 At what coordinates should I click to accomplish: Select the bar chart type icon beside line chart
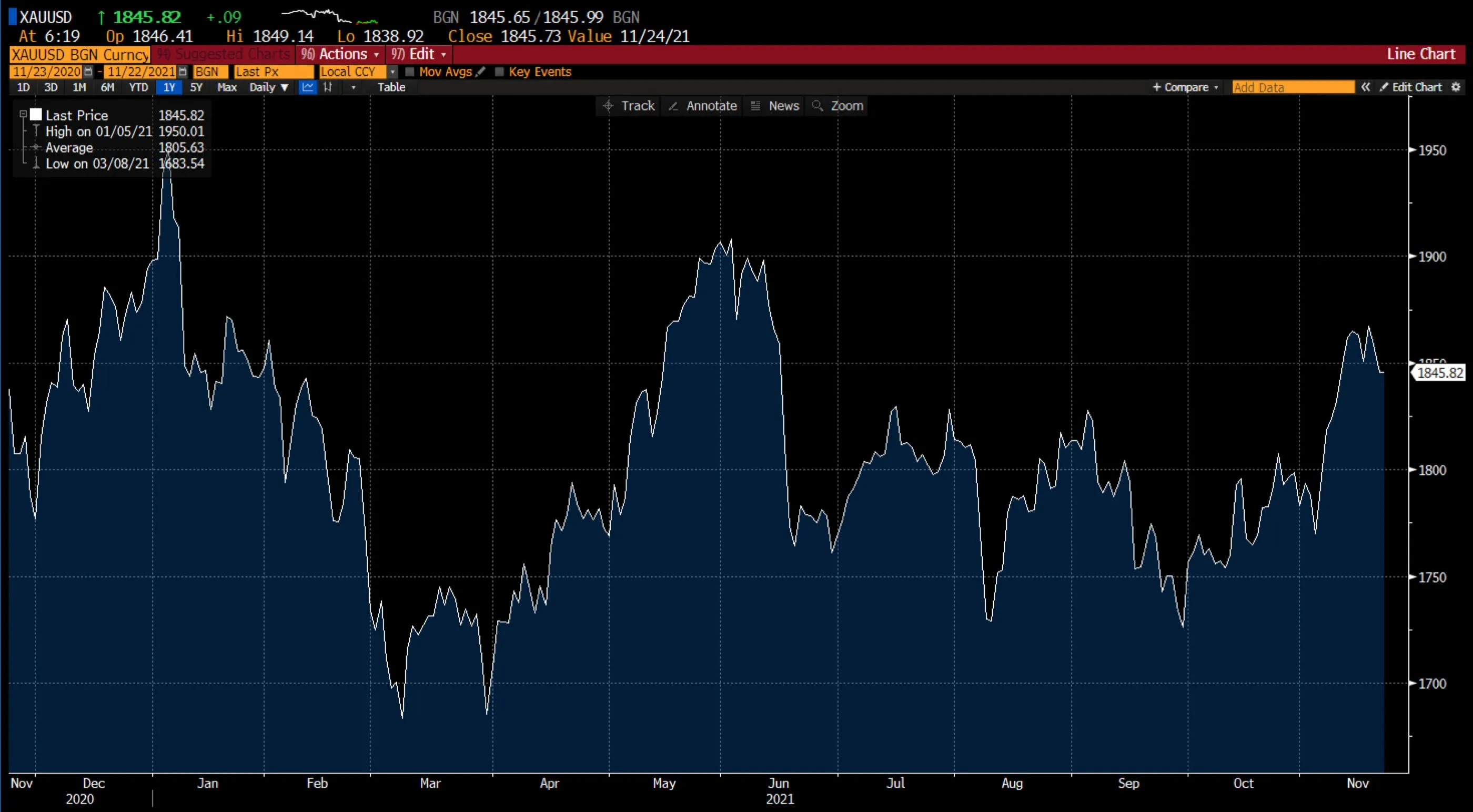(328, 87)
